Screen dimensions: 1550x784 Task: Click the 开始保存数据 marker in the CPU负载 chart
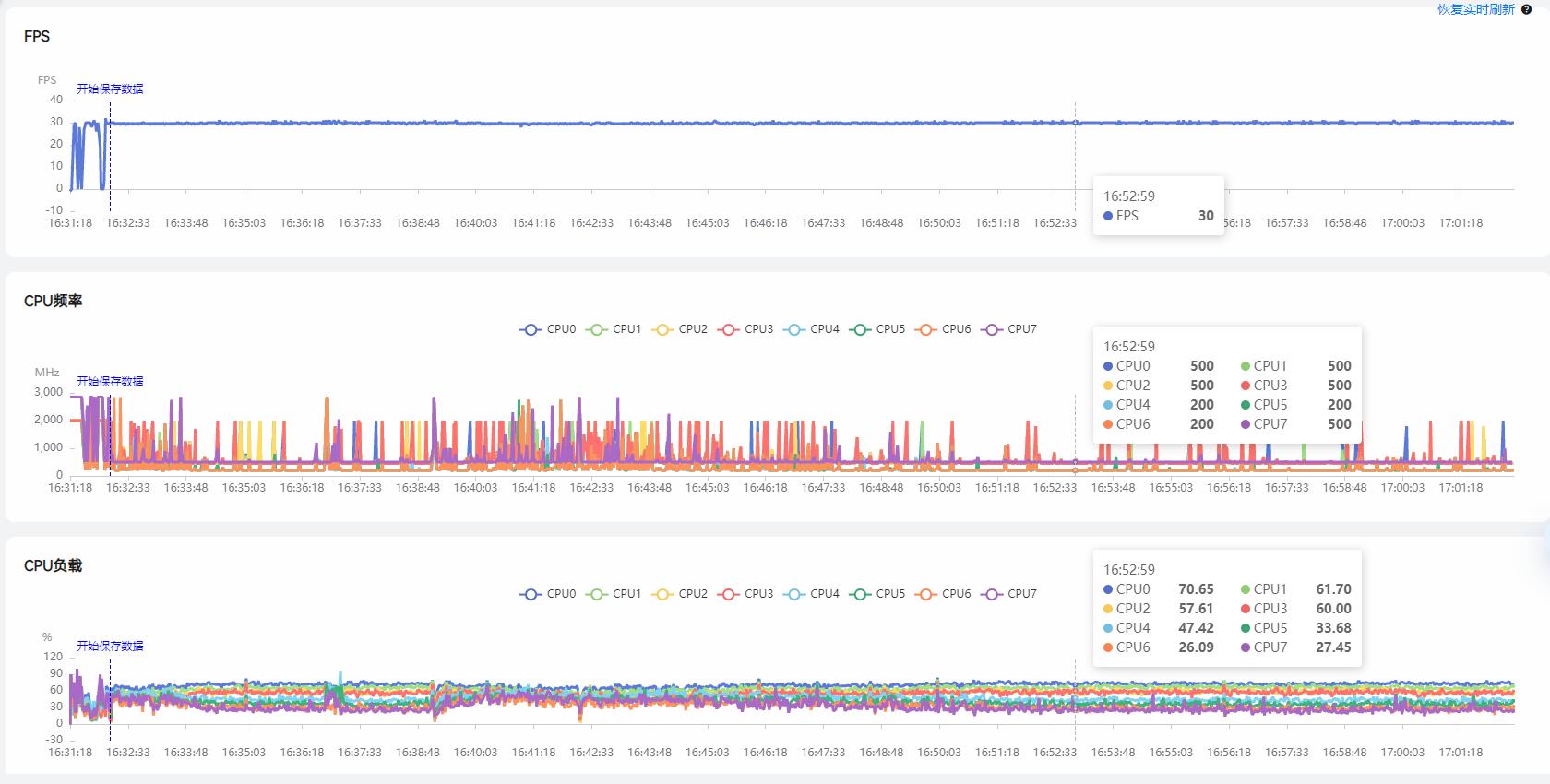point(110,646)
